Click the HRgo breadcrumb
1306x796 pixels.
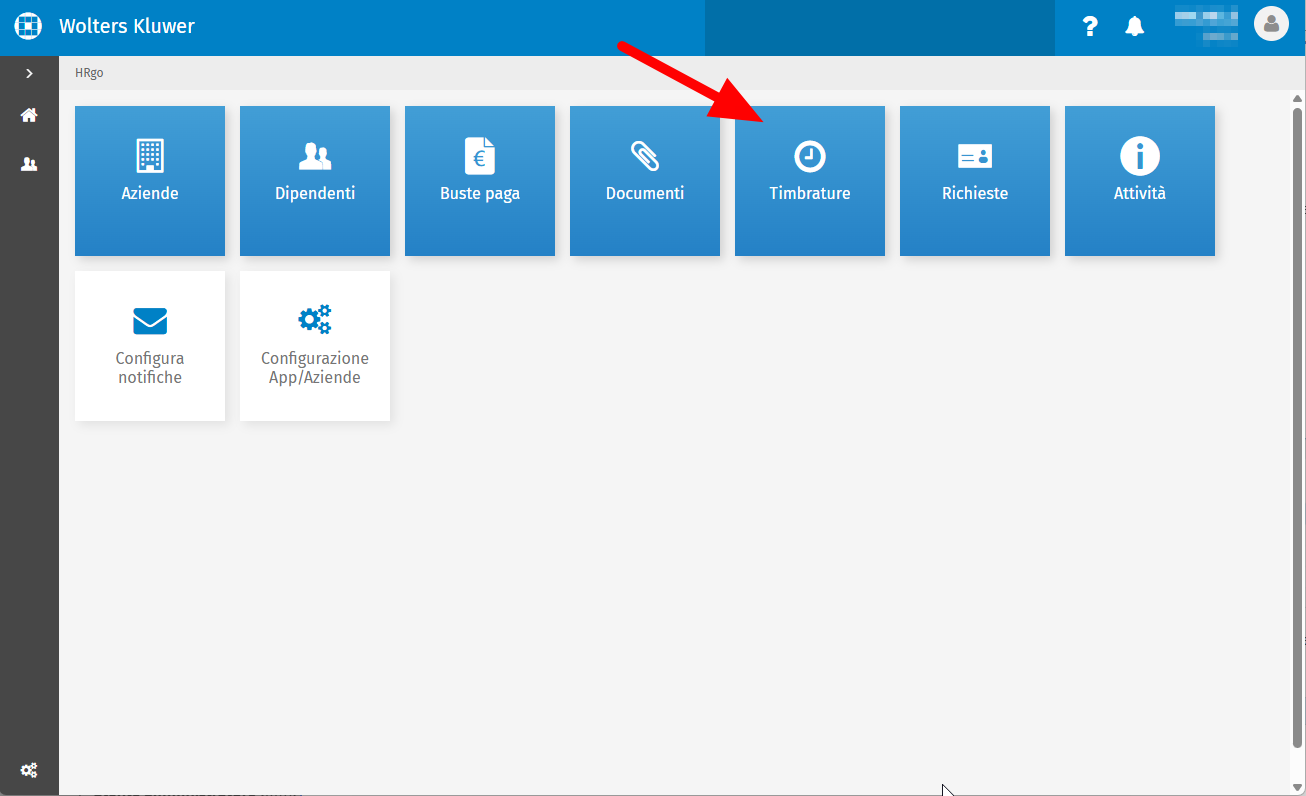[89, 73]
